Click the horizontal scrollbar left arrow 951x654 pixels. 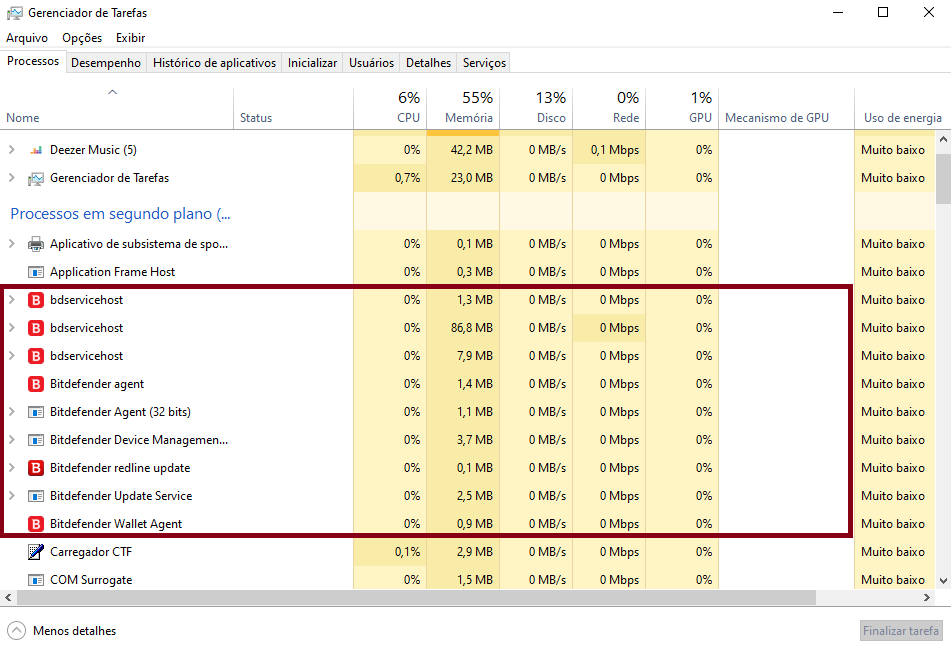pyautogui.click(x=8, y=598)
